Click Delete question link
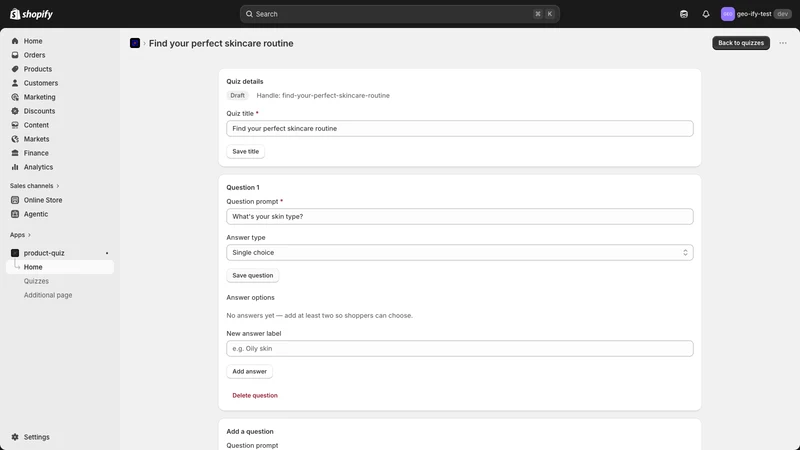The image size is (800, 450). click(x=255, y=395)
